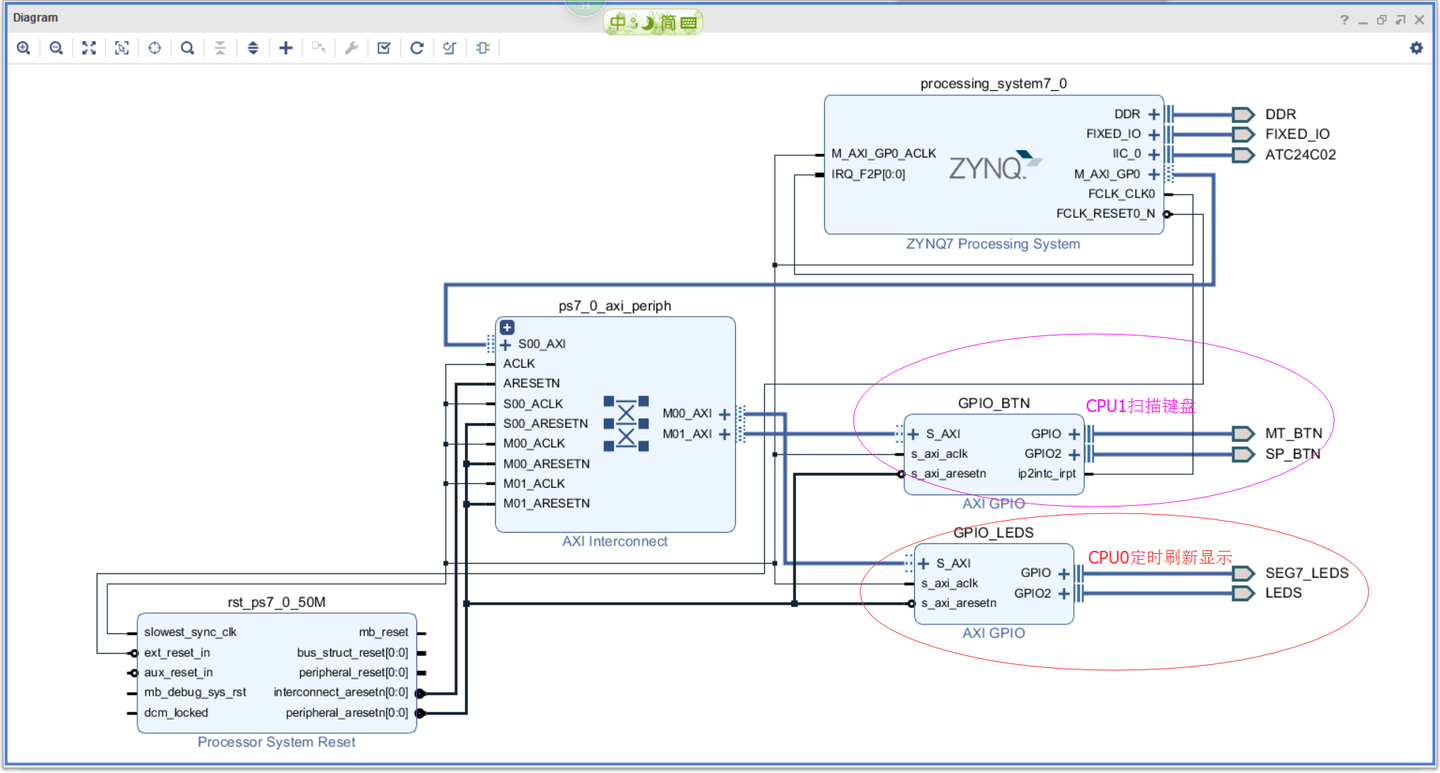This screenshot has width=1440, height=773.
Task: Click the Diagram window title tab
Action: click(35, 17)
